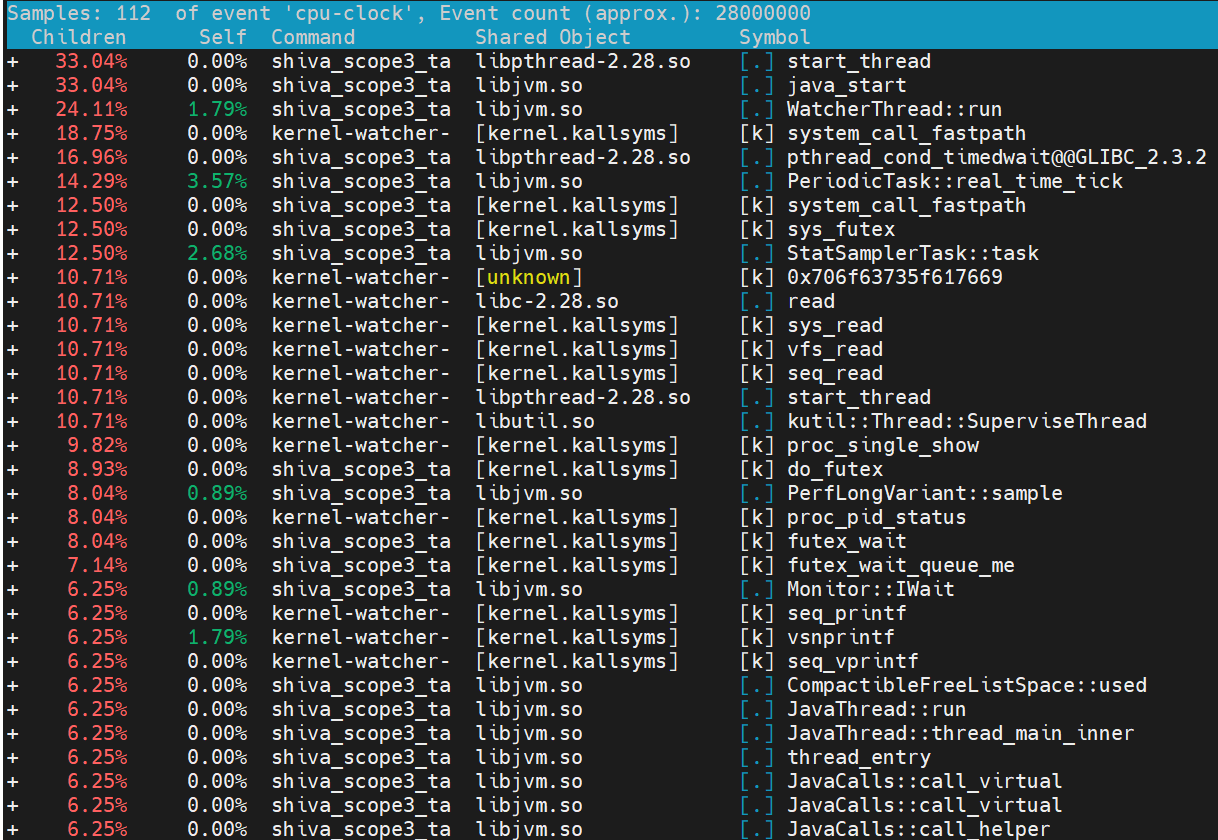Viewport: 1218px width, 840px height.
Task: Expand the WatcherThread::run entry's plus marker
Action: [12, 110]
